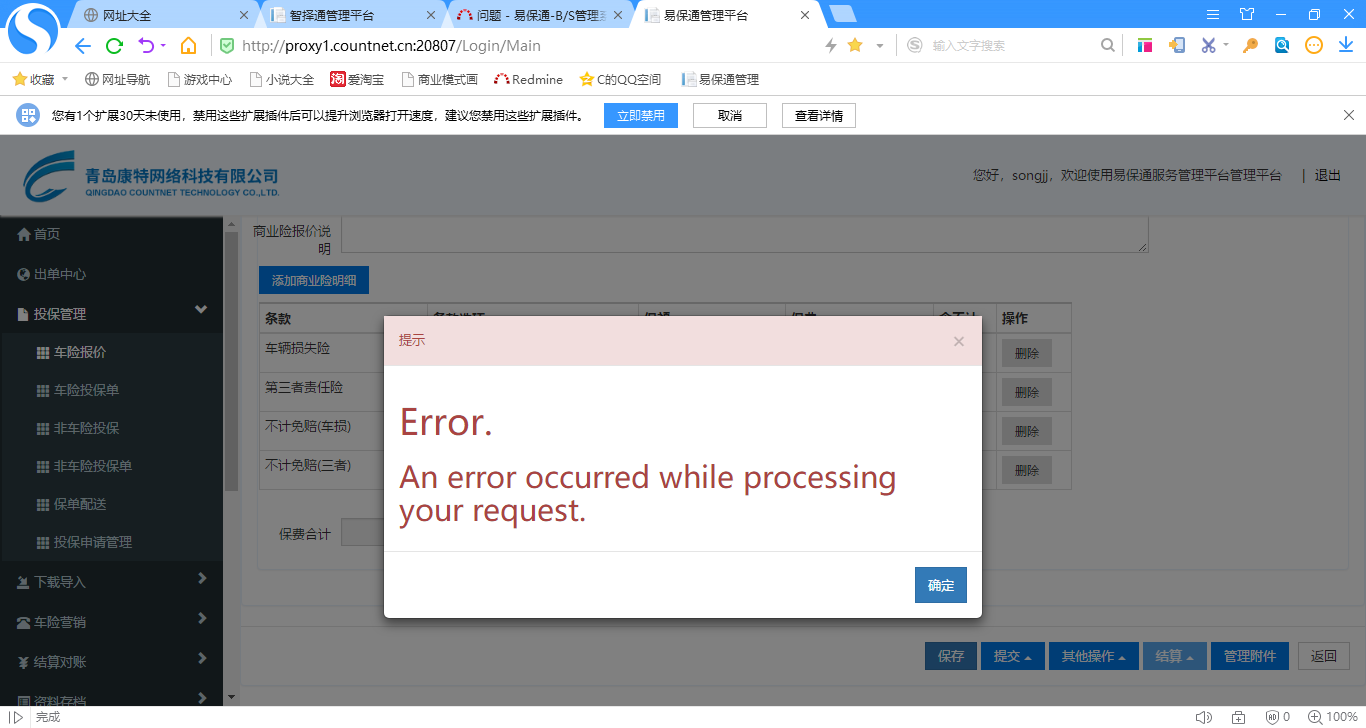The width and height of the screenshot is (1366, 728).
Task: Open the key password manager icon
Action: 1250,45
